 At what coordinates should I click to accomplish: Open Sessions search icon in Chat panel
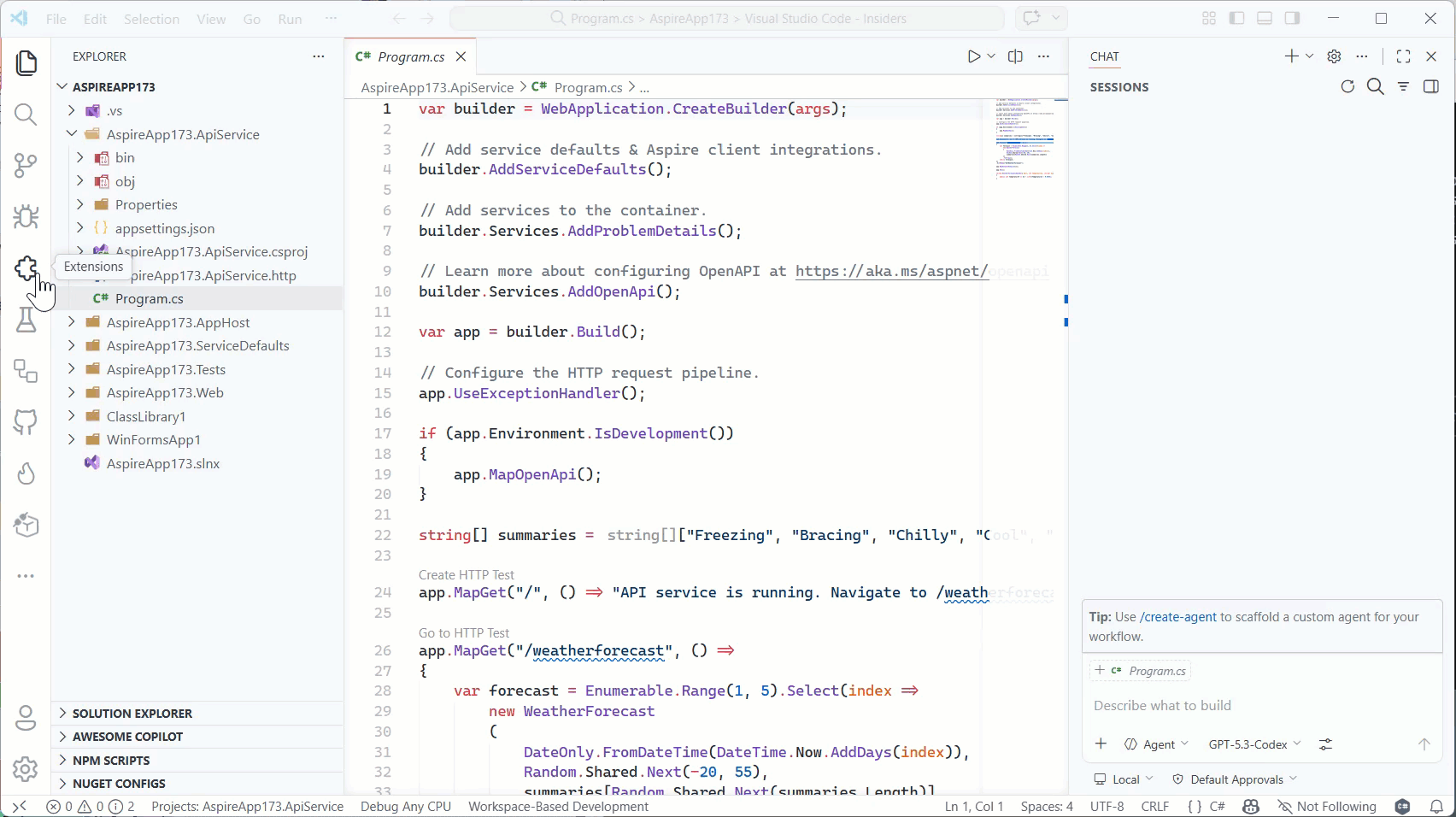[1375, 86]
